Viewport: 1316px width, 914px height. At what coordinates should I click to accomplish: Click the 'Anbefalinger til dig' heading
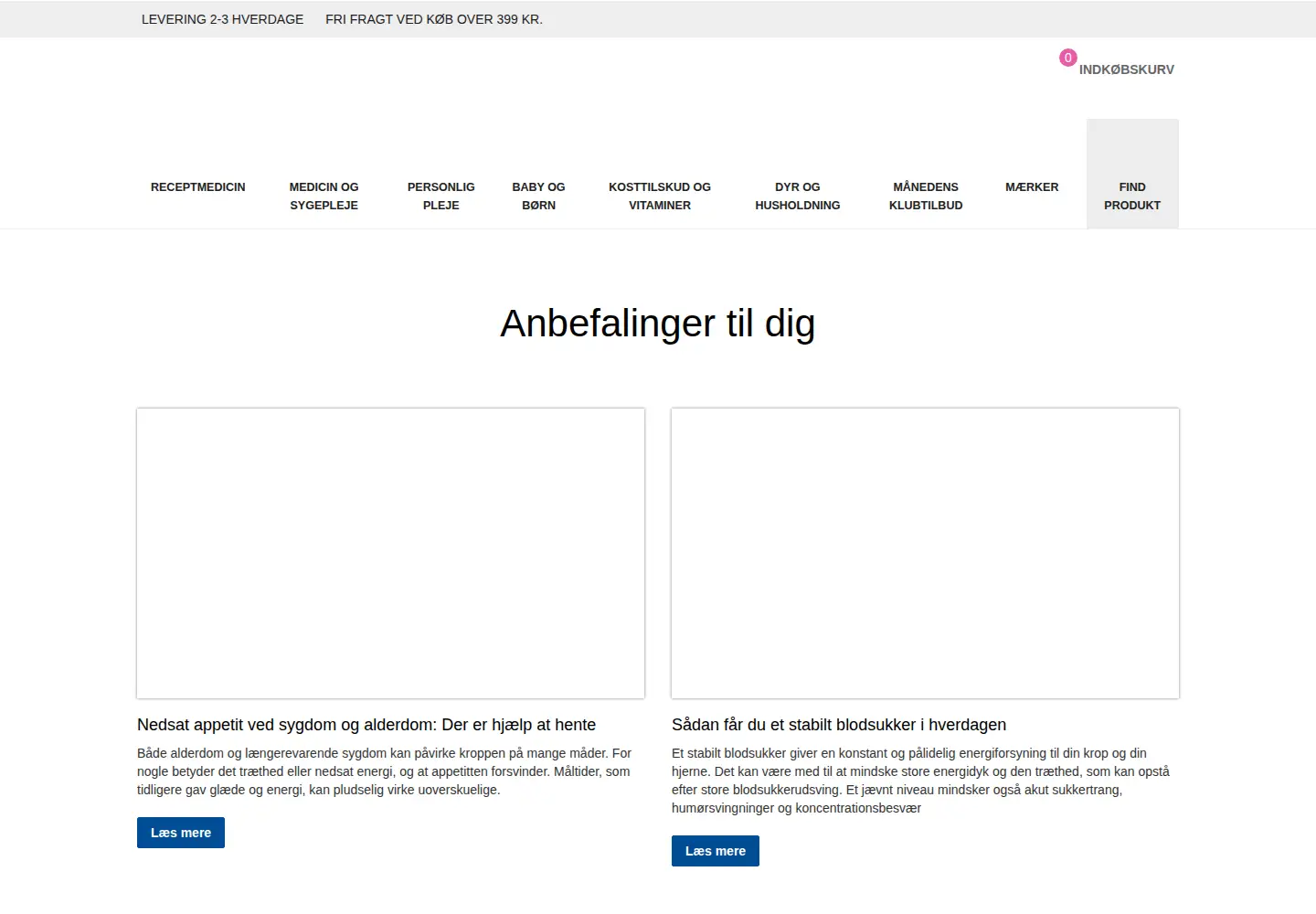click(x=658, y=324)
